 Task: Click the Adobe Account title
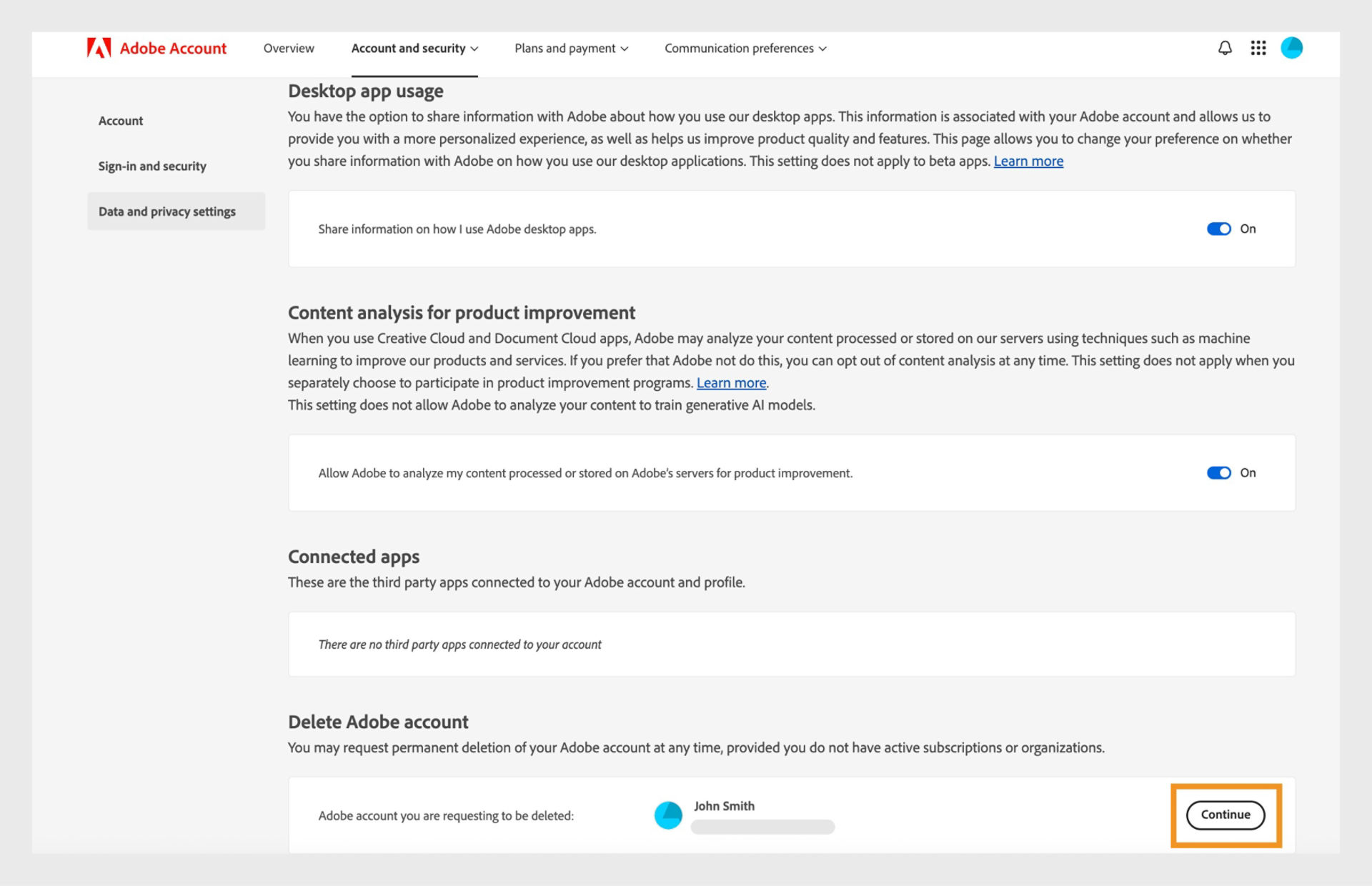click(173, 48)
